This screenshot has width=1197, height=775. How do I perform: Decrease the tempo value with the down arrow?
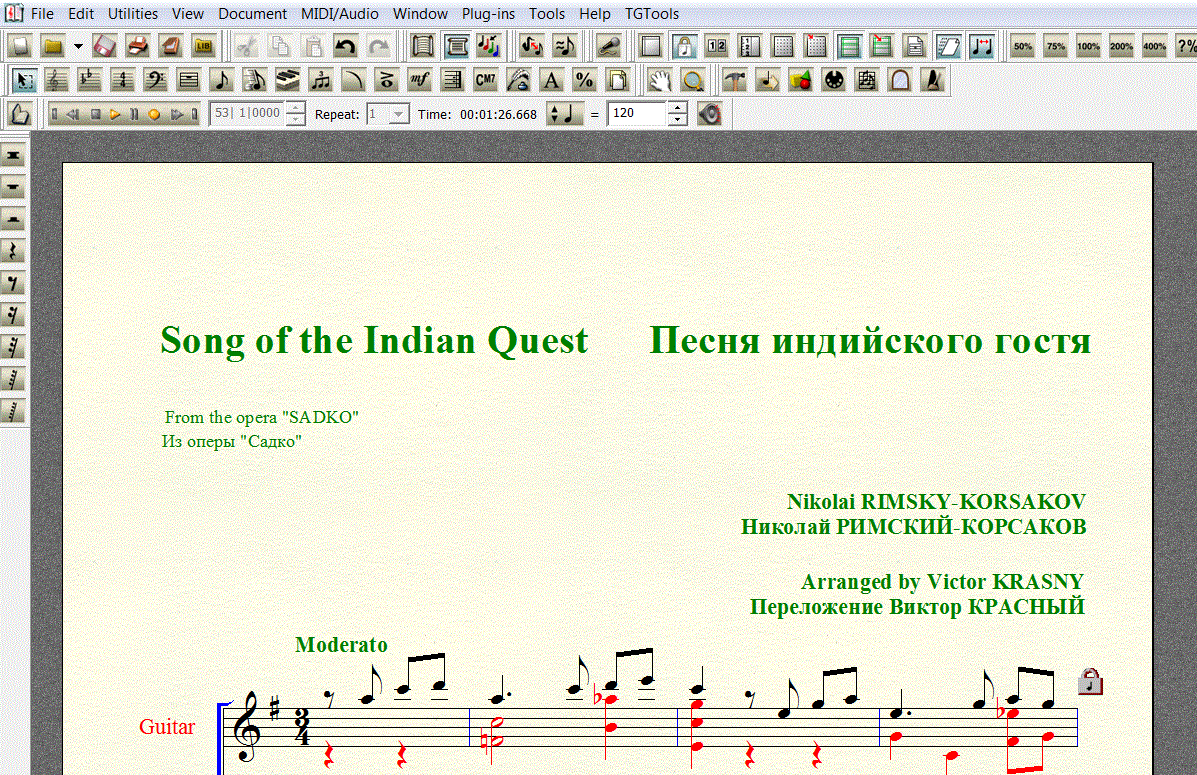click(677, 120)
